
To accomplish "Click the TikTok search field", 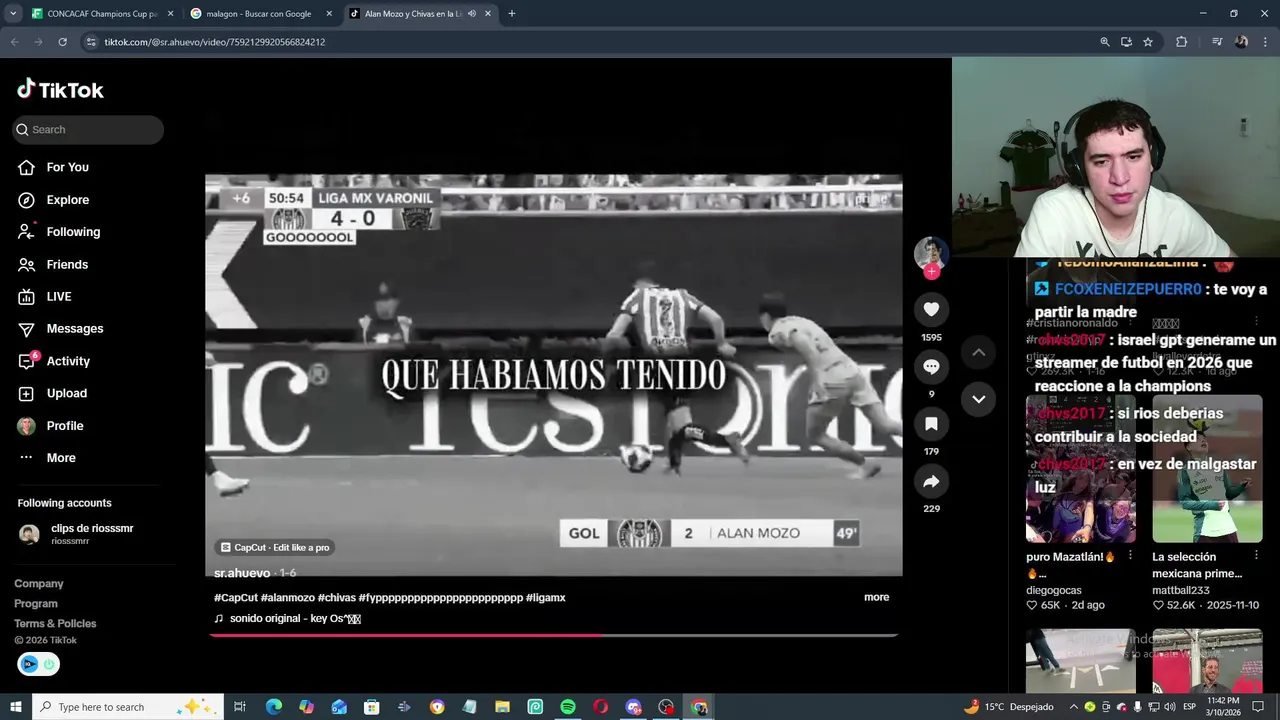I will coord(88,129).
